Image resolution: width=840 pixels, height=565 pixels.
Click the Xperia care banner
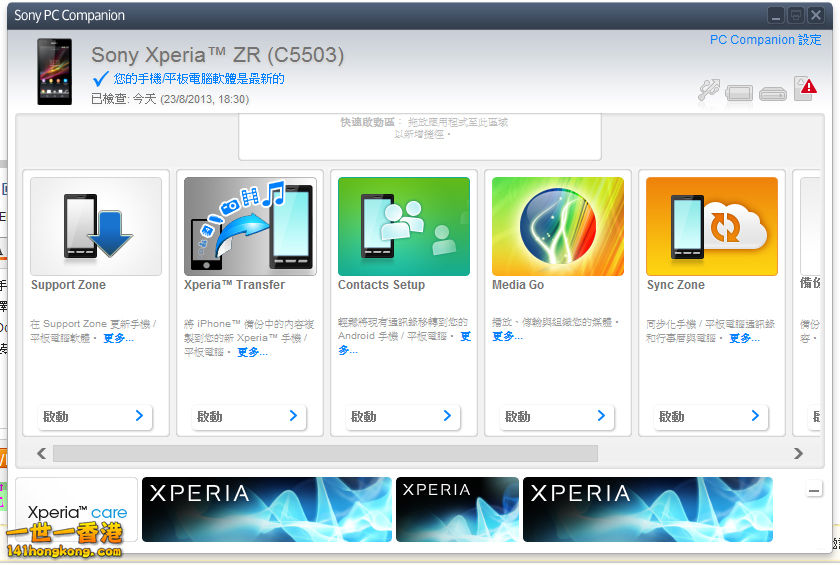point(77,511)
